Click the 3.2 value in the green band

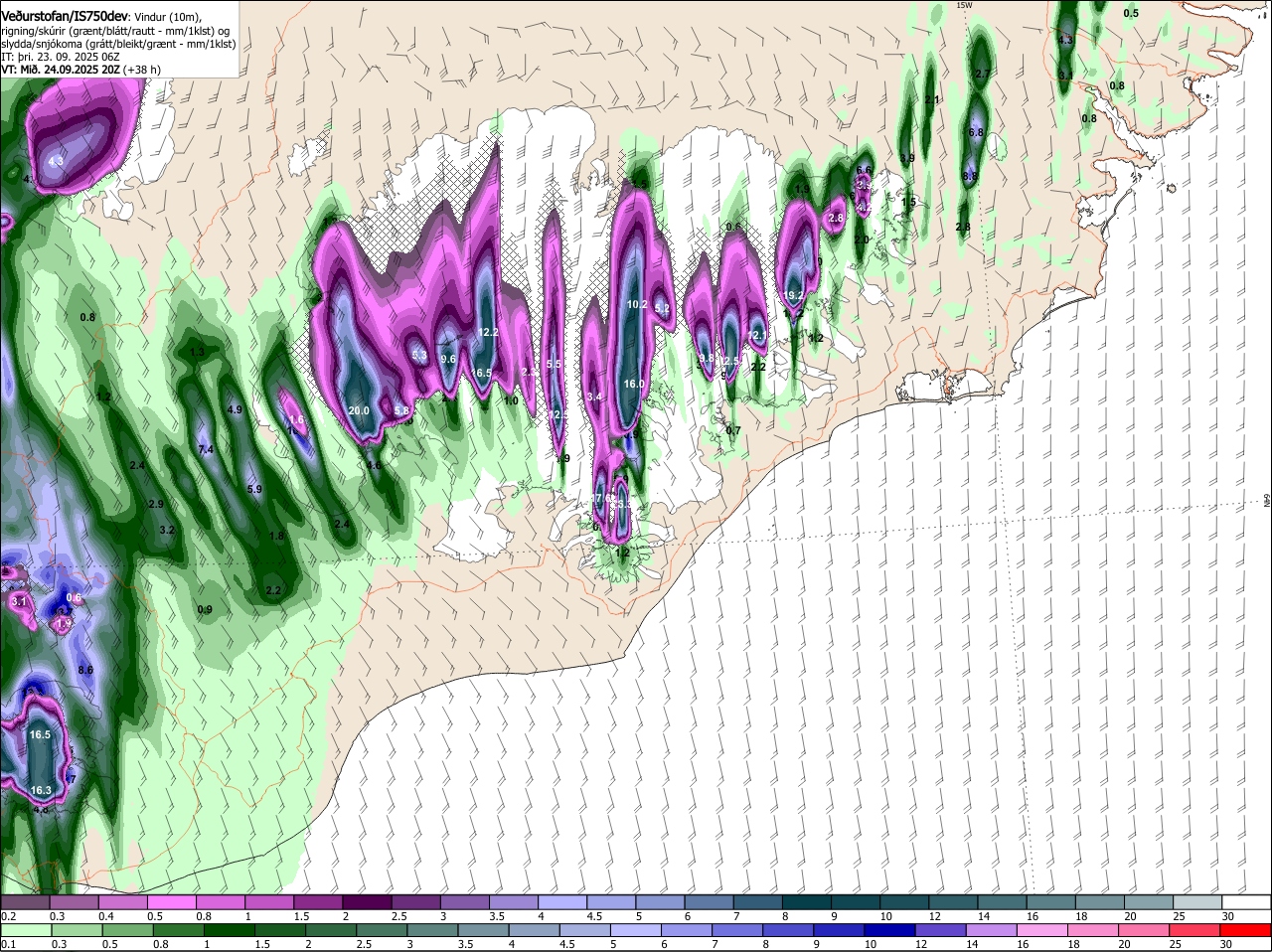(x=167, y=530)
